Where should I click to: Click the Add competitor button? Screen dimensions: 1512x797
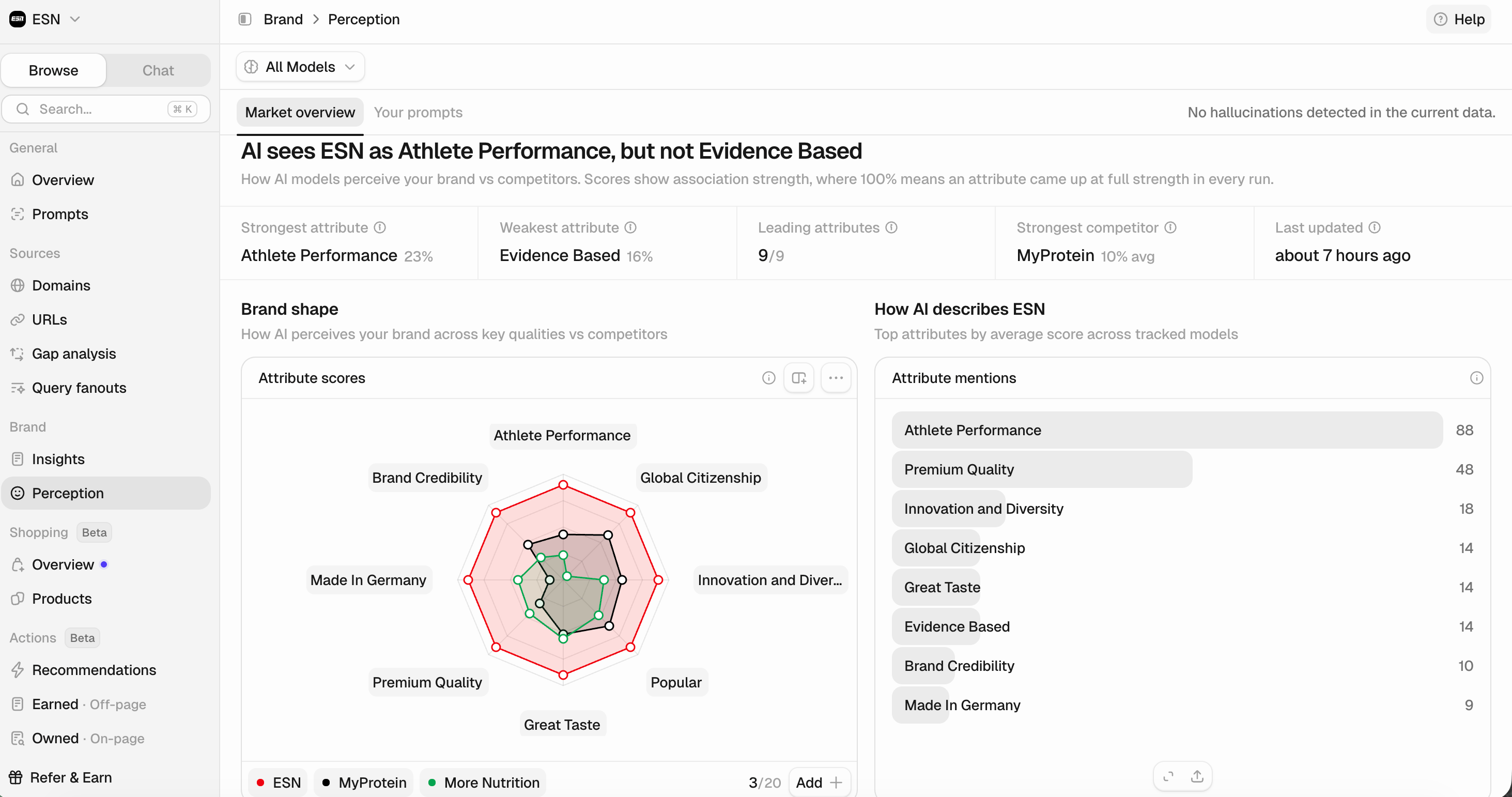820,783
